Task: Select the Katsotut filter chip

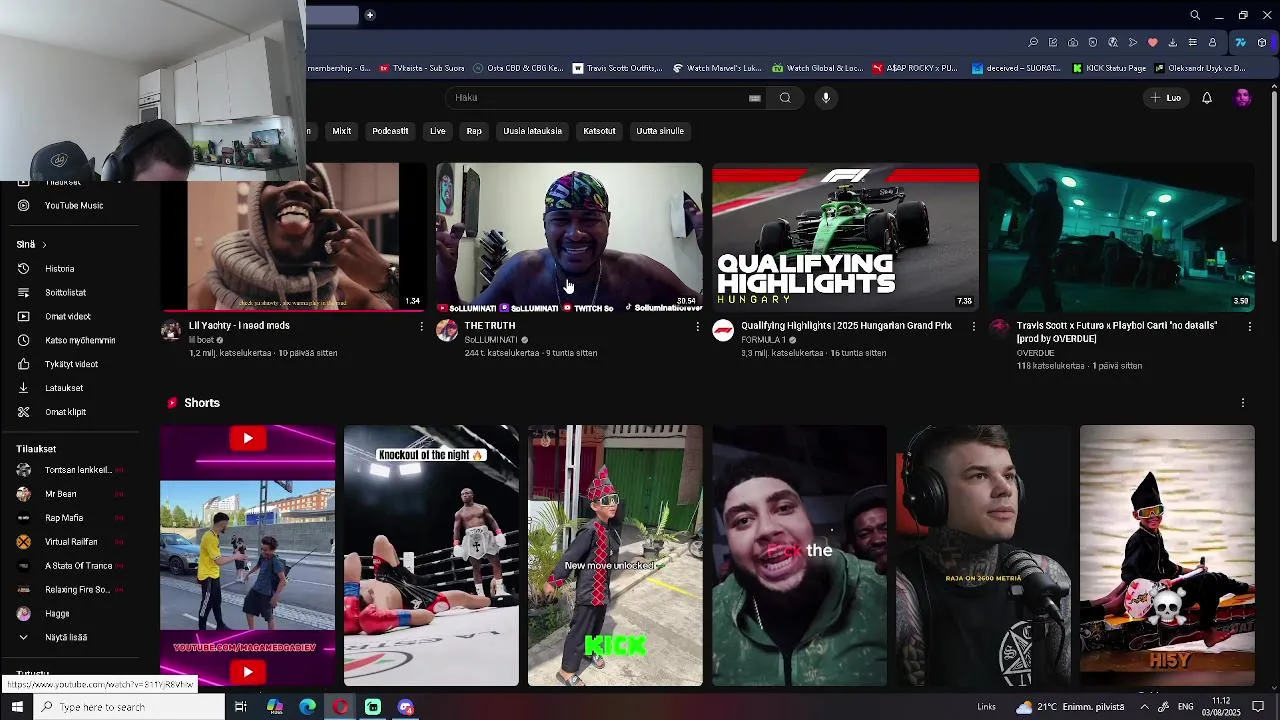Action: coord(600,131)
